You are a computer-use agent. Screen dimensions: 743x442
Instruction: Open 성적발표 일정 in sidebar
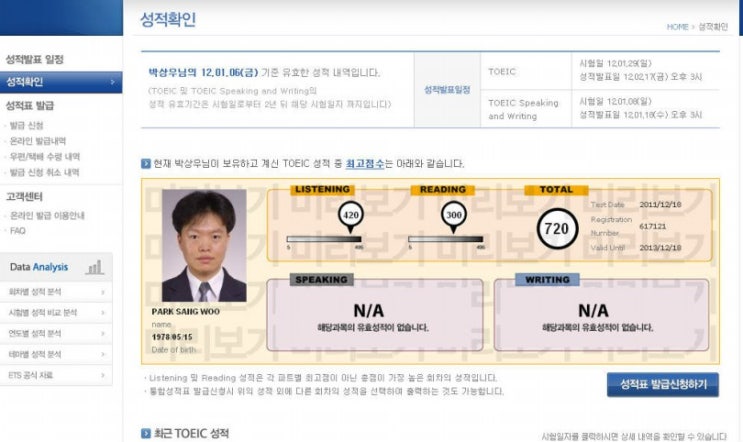pyautogui.click(x=34, y=60)
